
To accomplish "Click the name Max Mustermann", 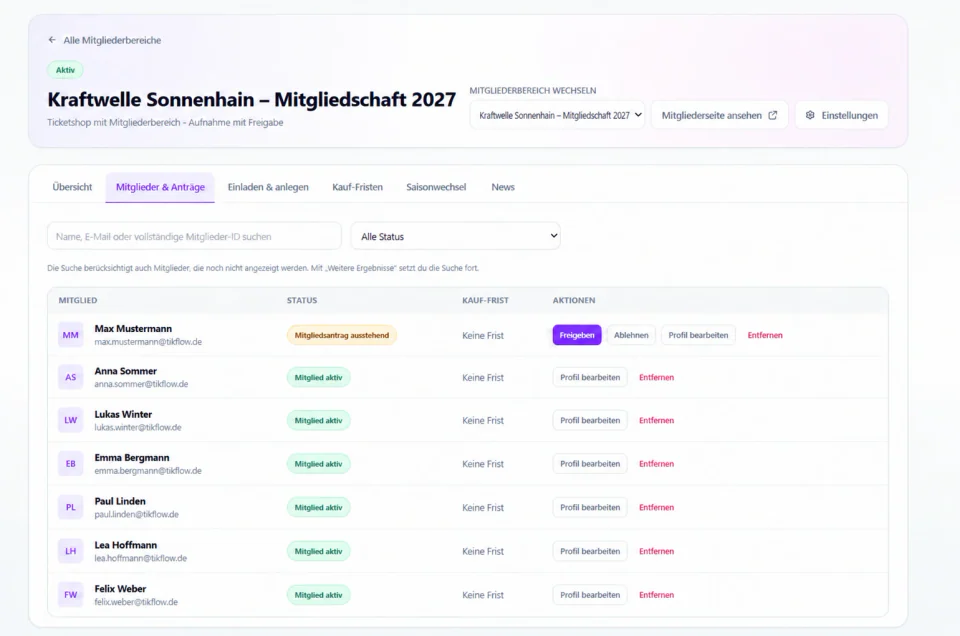I will 133,329.
